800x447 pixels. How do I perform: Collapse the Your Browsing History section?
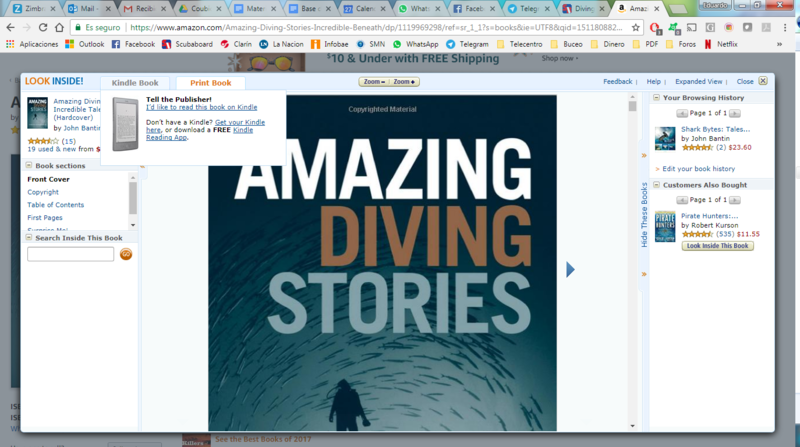(x=656, y=98)
